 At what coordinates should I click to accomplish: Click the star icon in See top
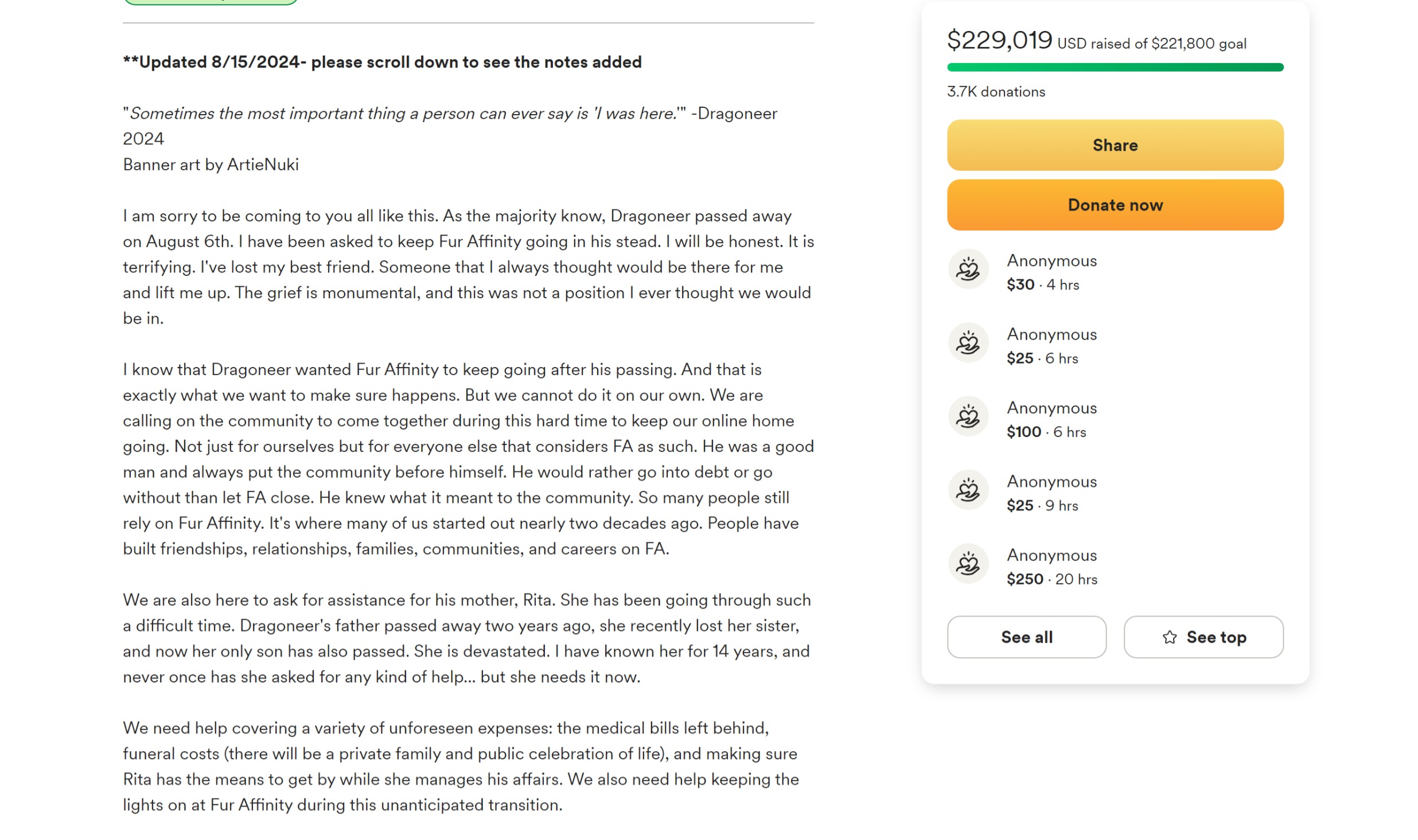[1169, 637]
